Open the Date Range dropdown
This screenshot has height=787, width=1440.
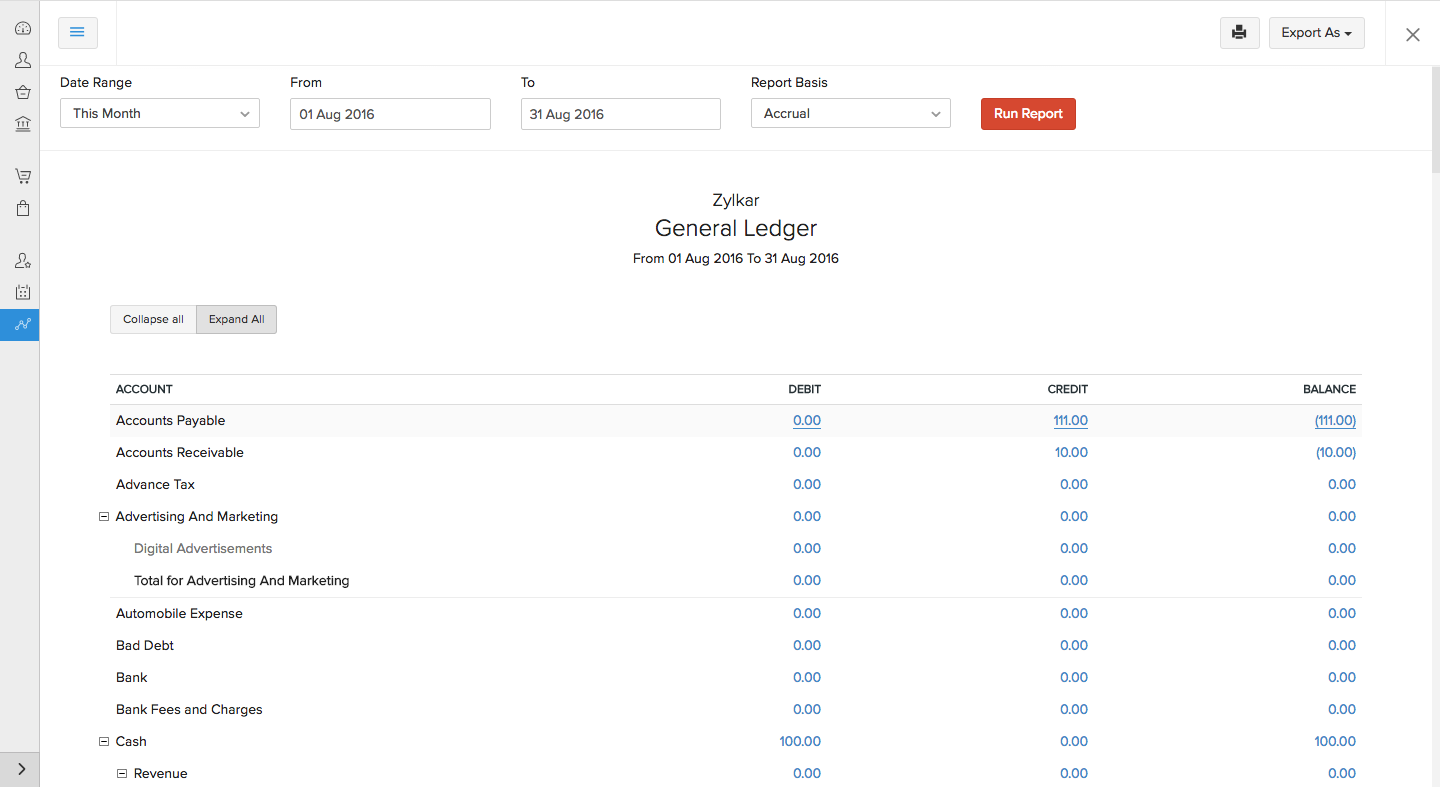coord(160,114)
